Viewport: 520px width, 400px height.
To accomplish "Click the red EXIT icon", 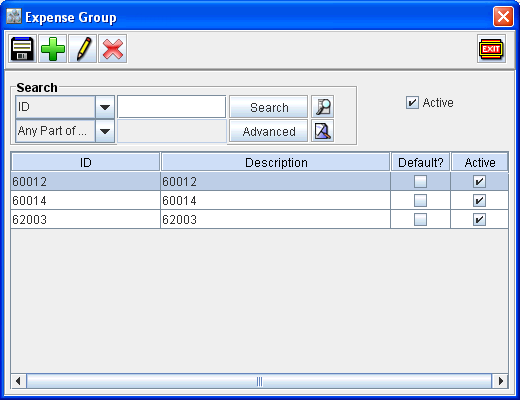I will click(x=491, y=49).
